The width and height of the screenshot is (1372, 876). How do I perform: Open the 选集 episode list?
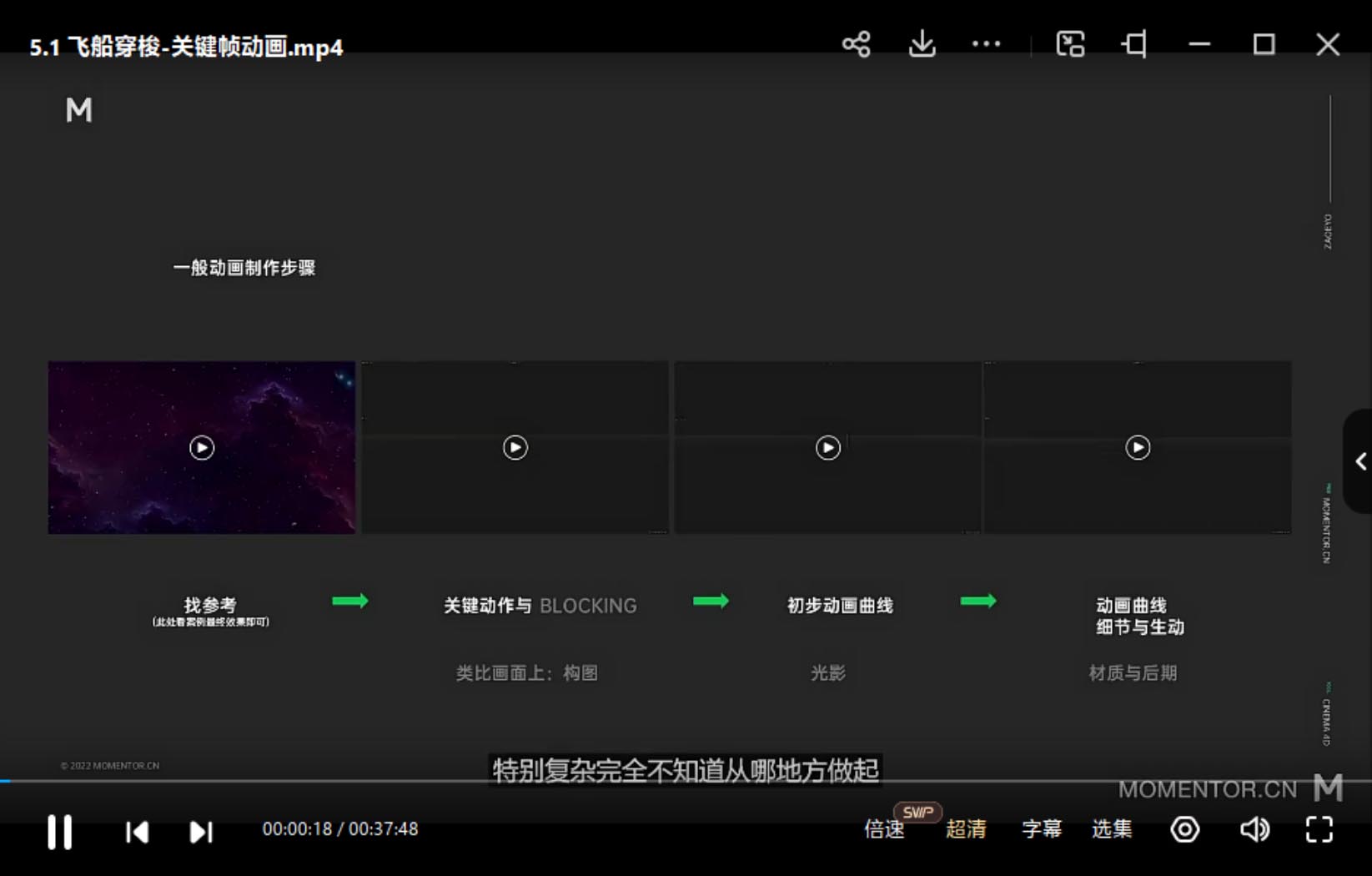point(1112,829)
